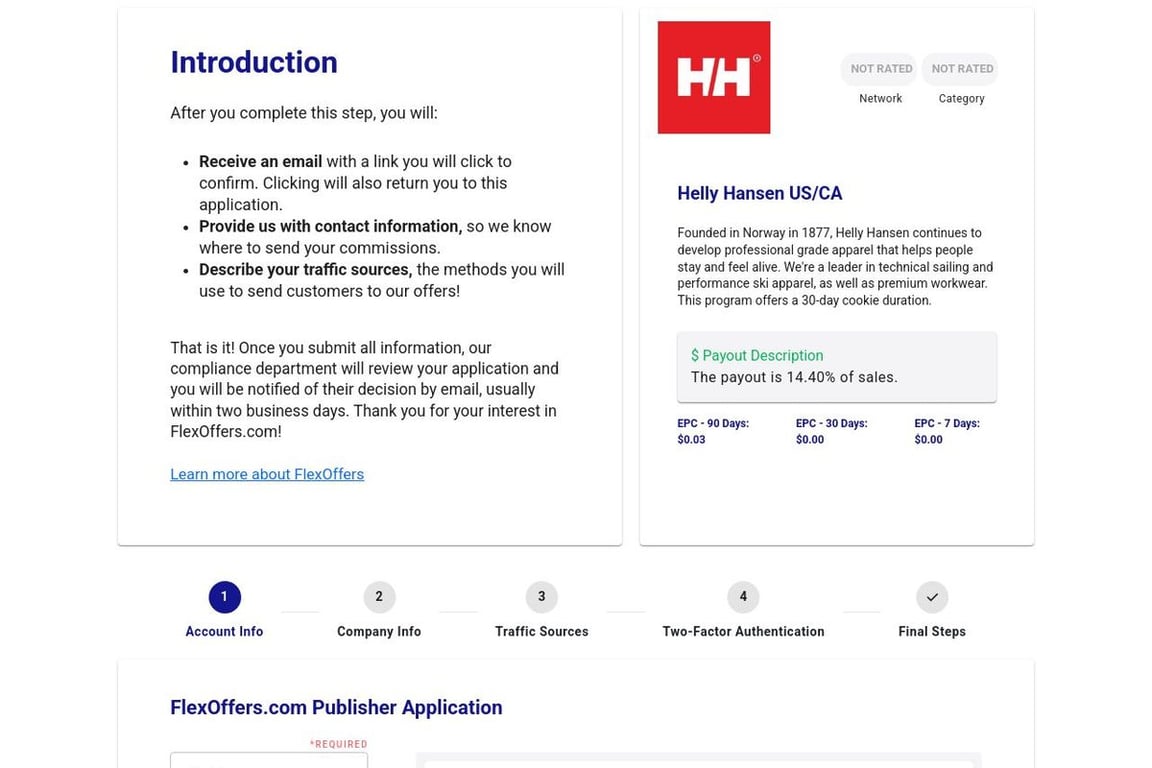Click the Category NOT RATED badge

coord(962,68)
